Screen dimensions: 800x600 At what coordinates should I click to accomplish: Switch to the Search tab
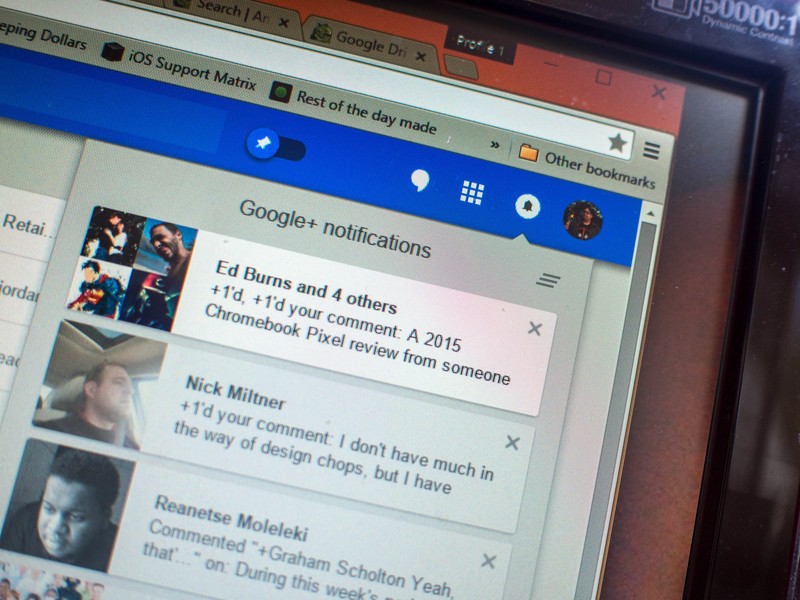(232, 13)
